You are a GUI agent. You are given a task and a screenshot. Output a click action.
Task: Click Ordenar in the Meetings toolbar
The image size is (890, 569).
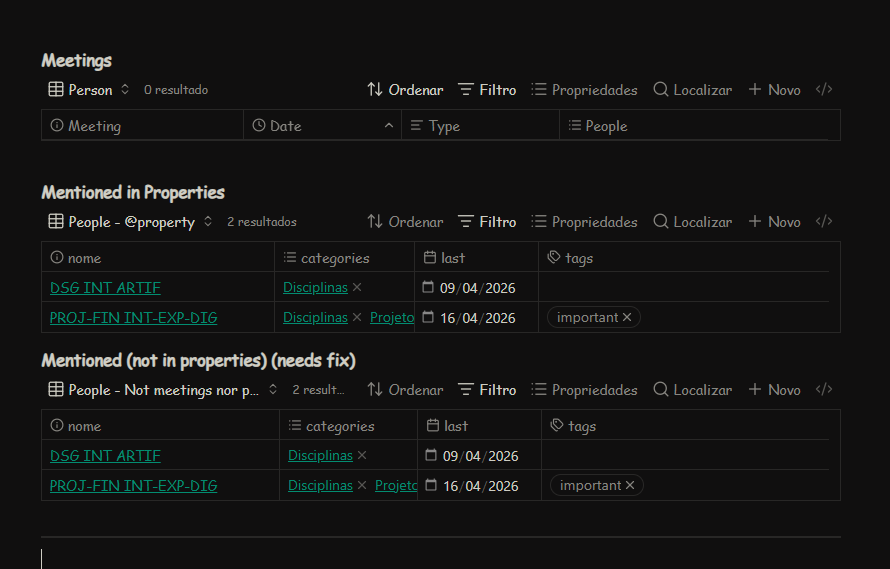click(x=404, y=90)
